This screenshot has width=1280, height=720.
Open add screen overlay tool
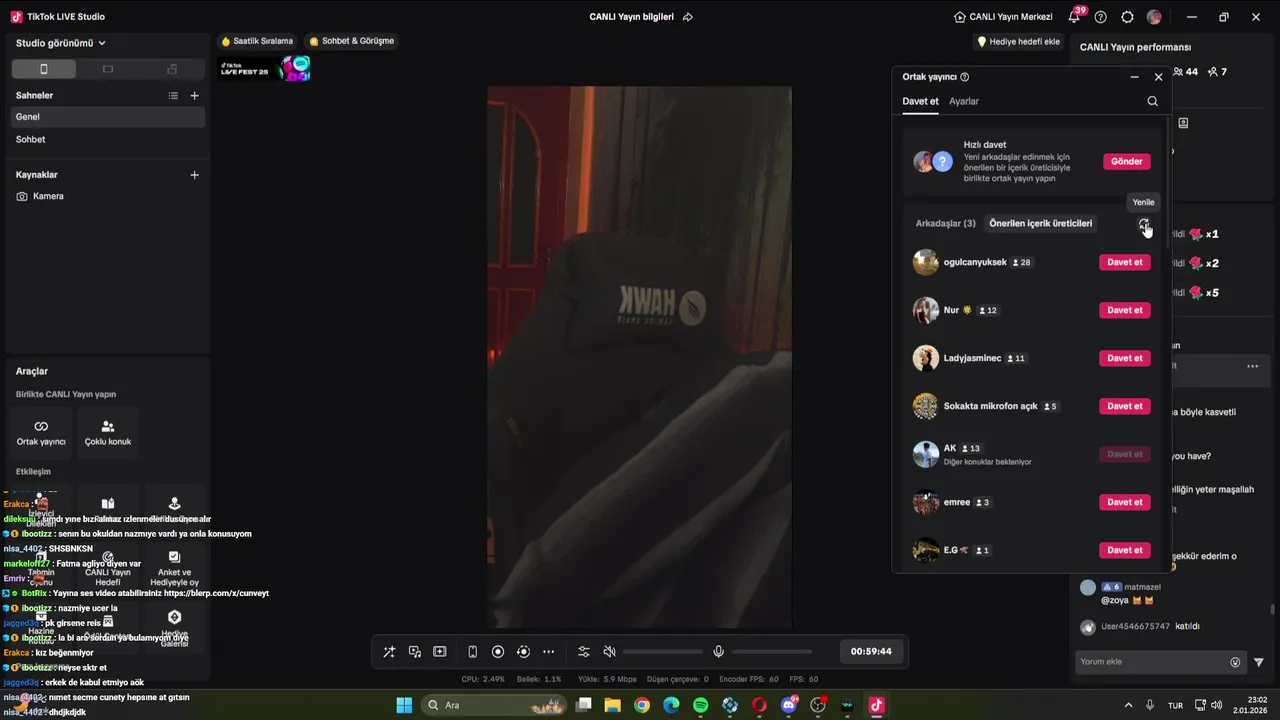[440, 652]
